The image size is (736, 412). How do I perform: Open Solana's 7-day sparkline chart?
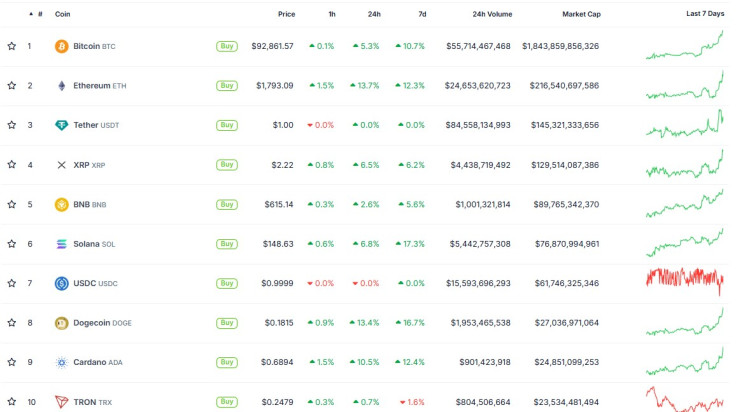point(685,243)
